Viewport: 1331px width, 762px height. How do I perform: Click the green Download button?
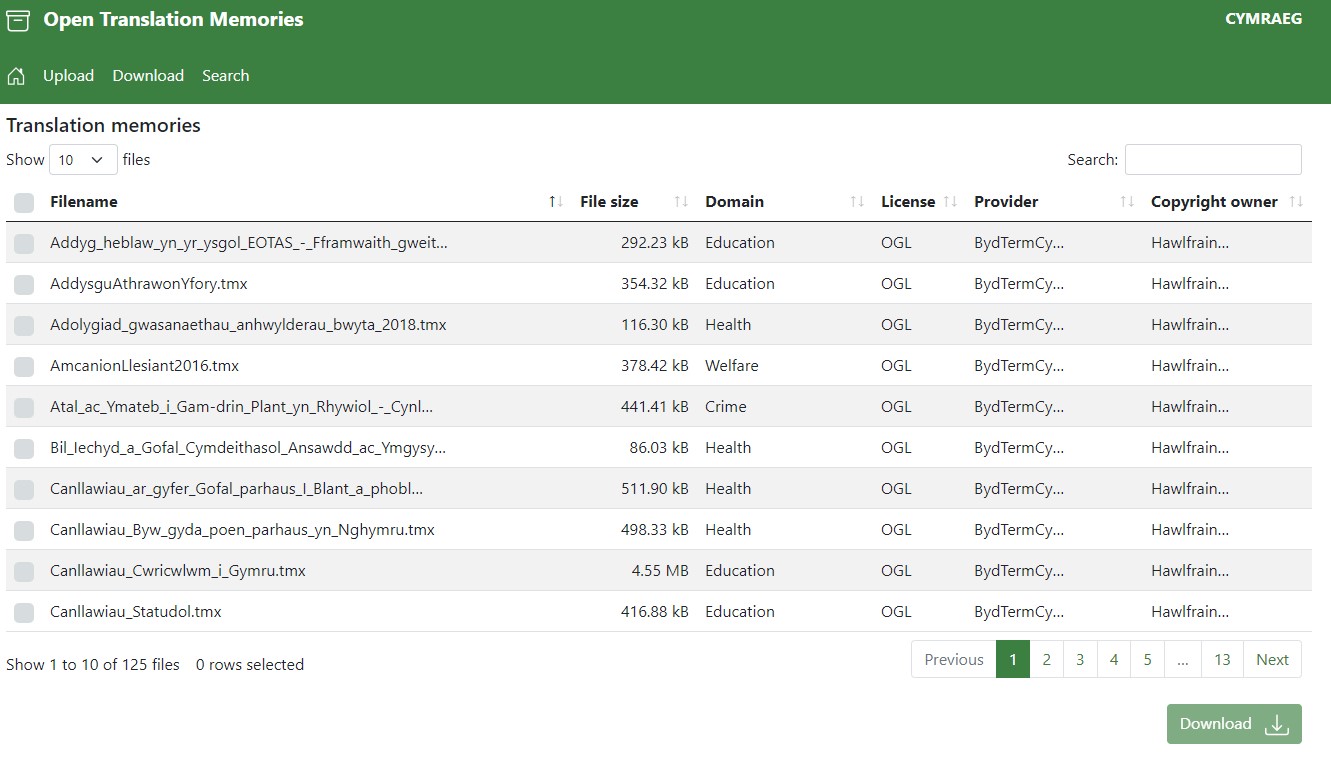click(x=1234, y=724)
